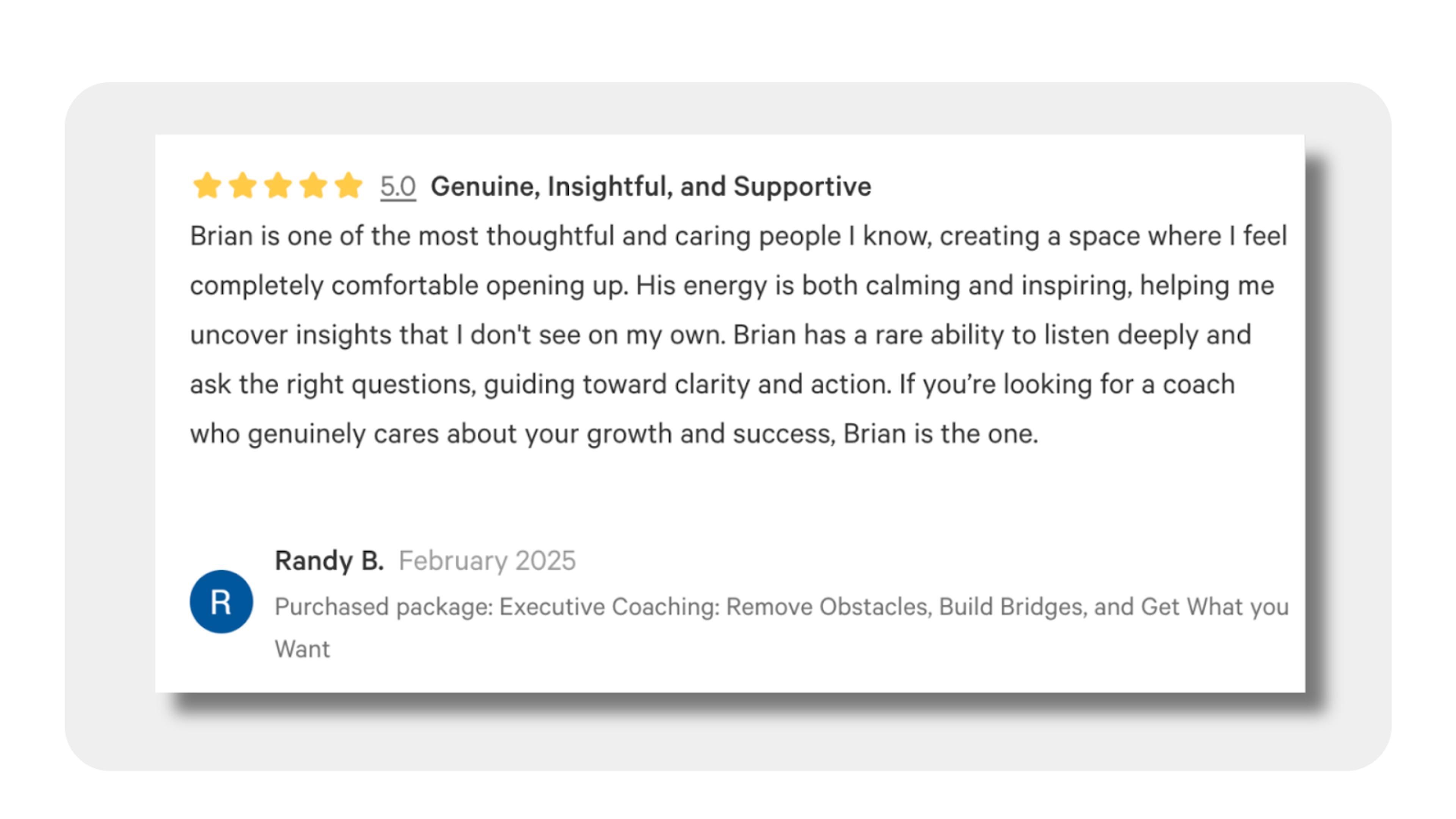1456x819 pixels.
Task: Select the reviewer name Randy B.
Action: click(x=329, y=561)
